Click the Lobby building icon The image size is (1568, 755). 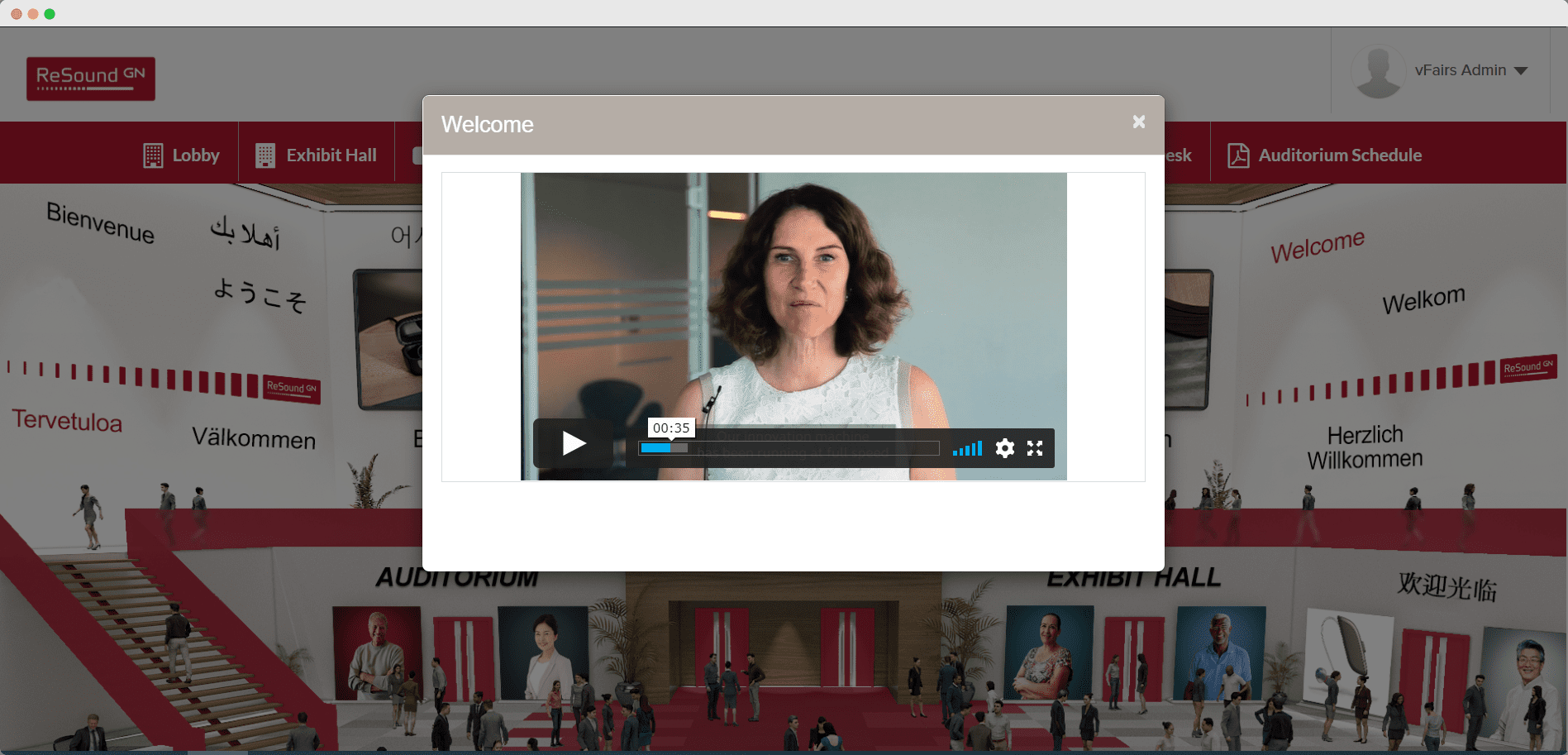point(153,155)
